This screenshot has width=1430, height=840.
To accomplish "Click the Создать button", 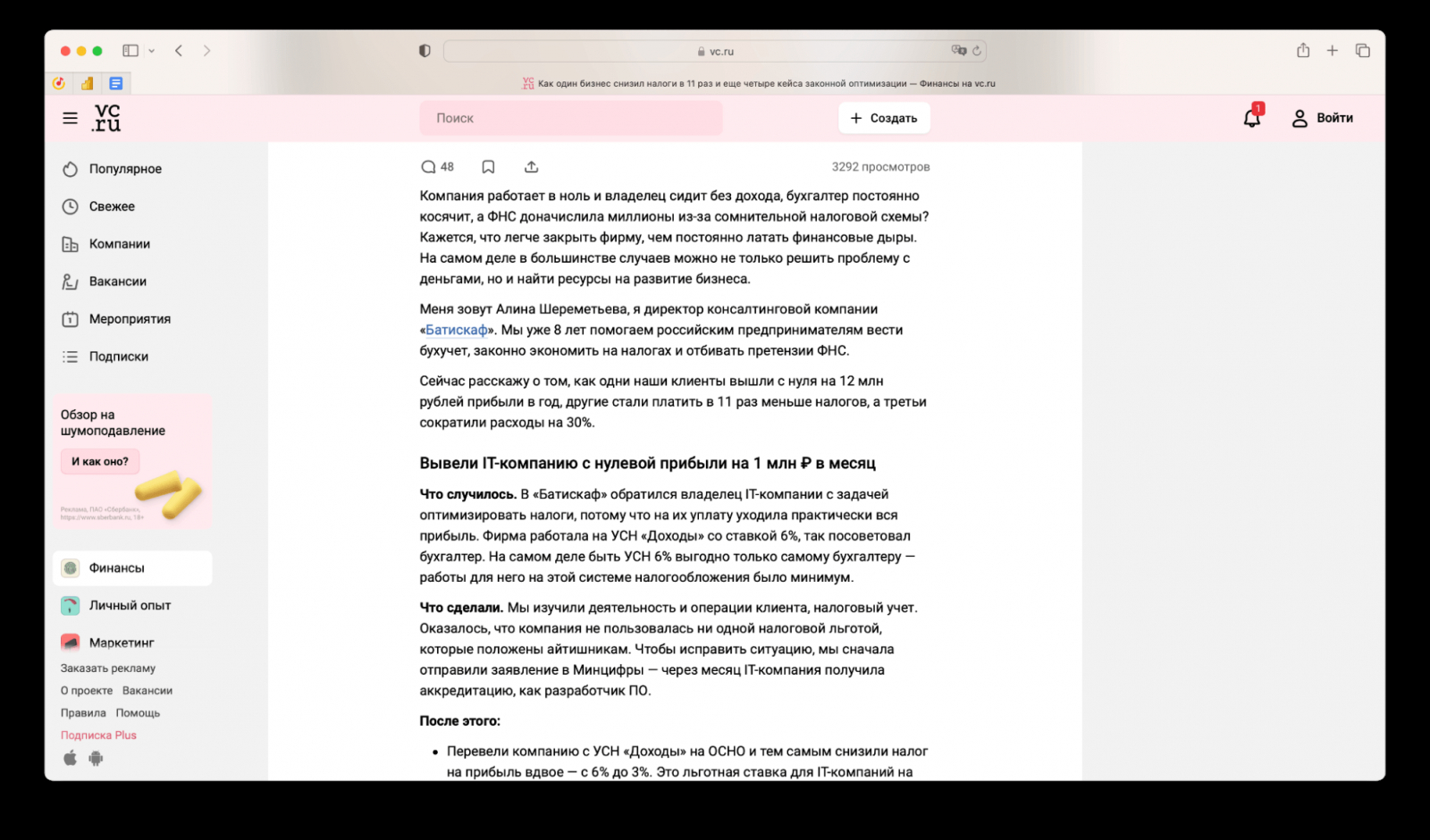I will click(x=884, y=118).
